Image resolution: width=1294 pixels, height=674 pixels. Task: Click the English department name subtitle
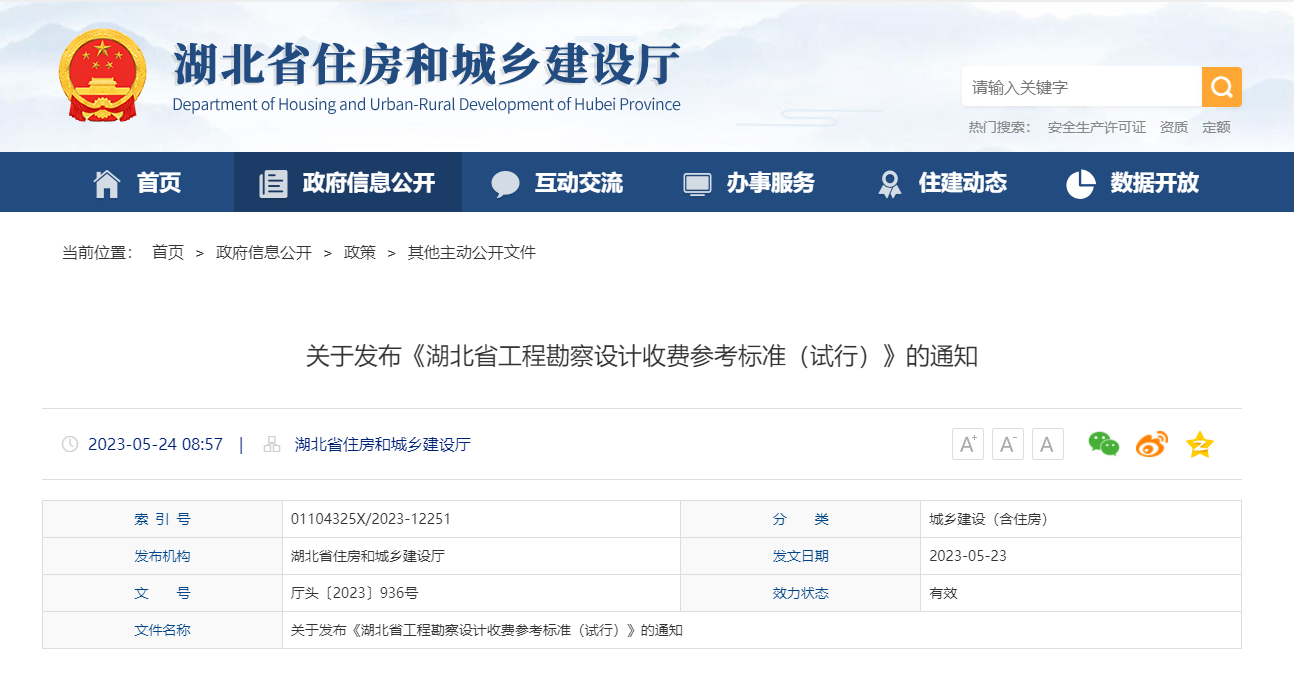pyautogui.click(x=427, y=104)
